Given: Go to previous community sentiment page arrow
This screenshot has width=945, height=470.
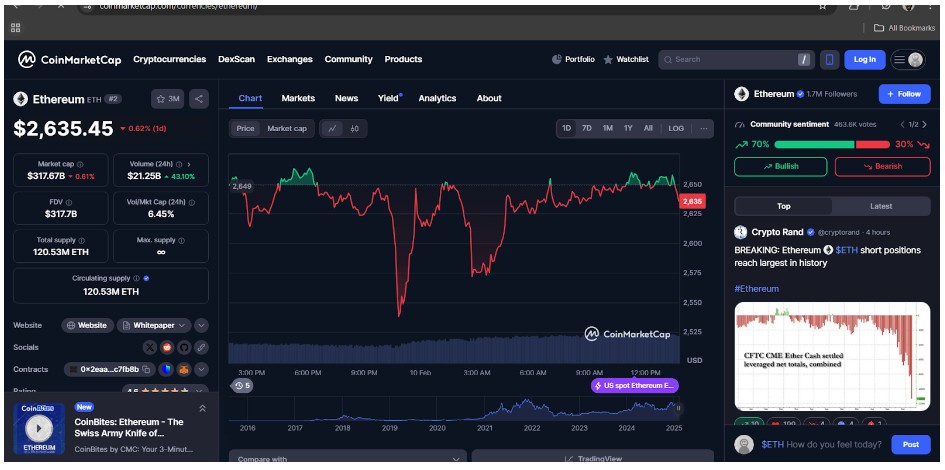Looking at the screenshot, I should 902,125.
